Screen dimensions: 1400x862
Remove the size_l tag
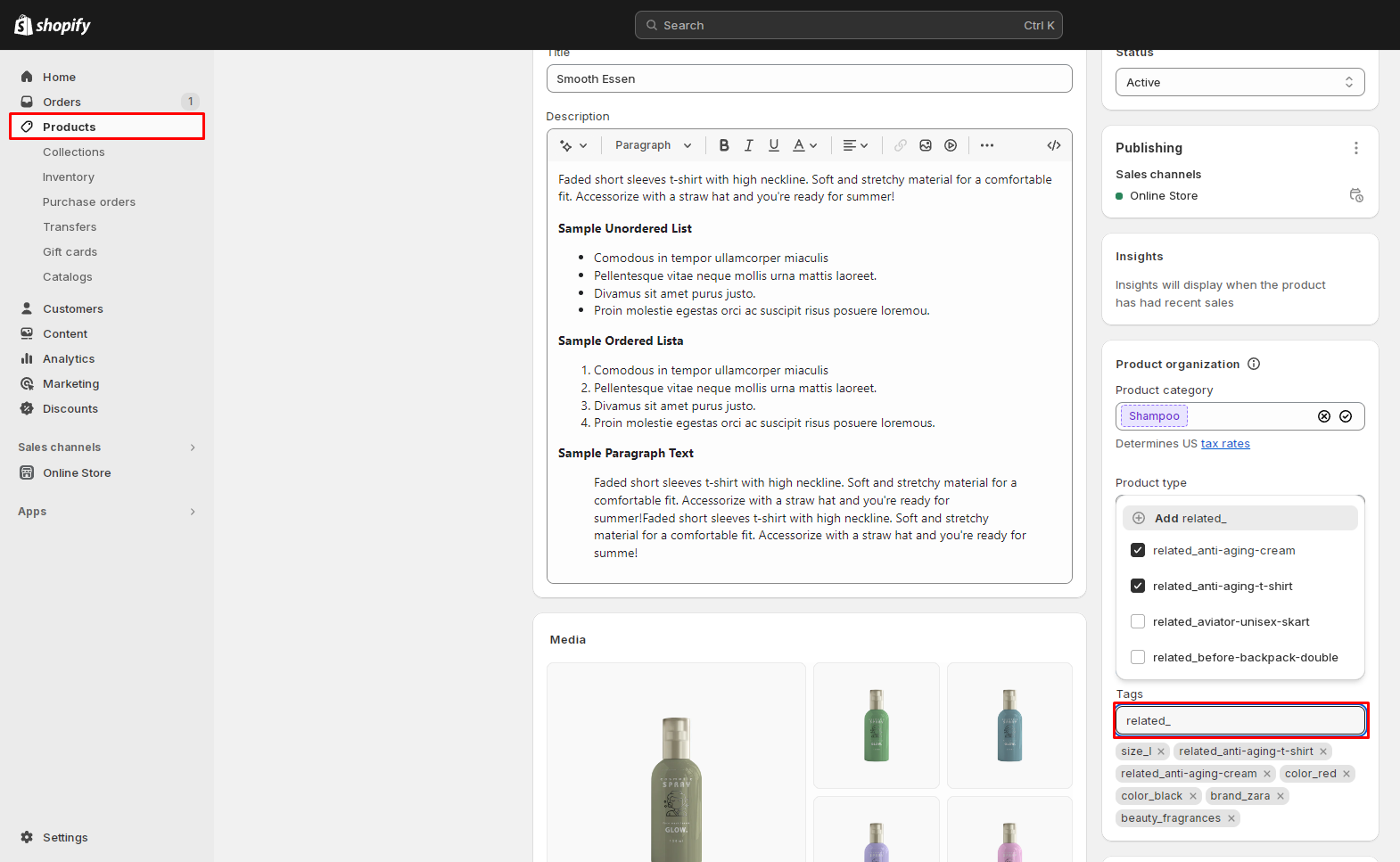click(x=1161, y=751)
